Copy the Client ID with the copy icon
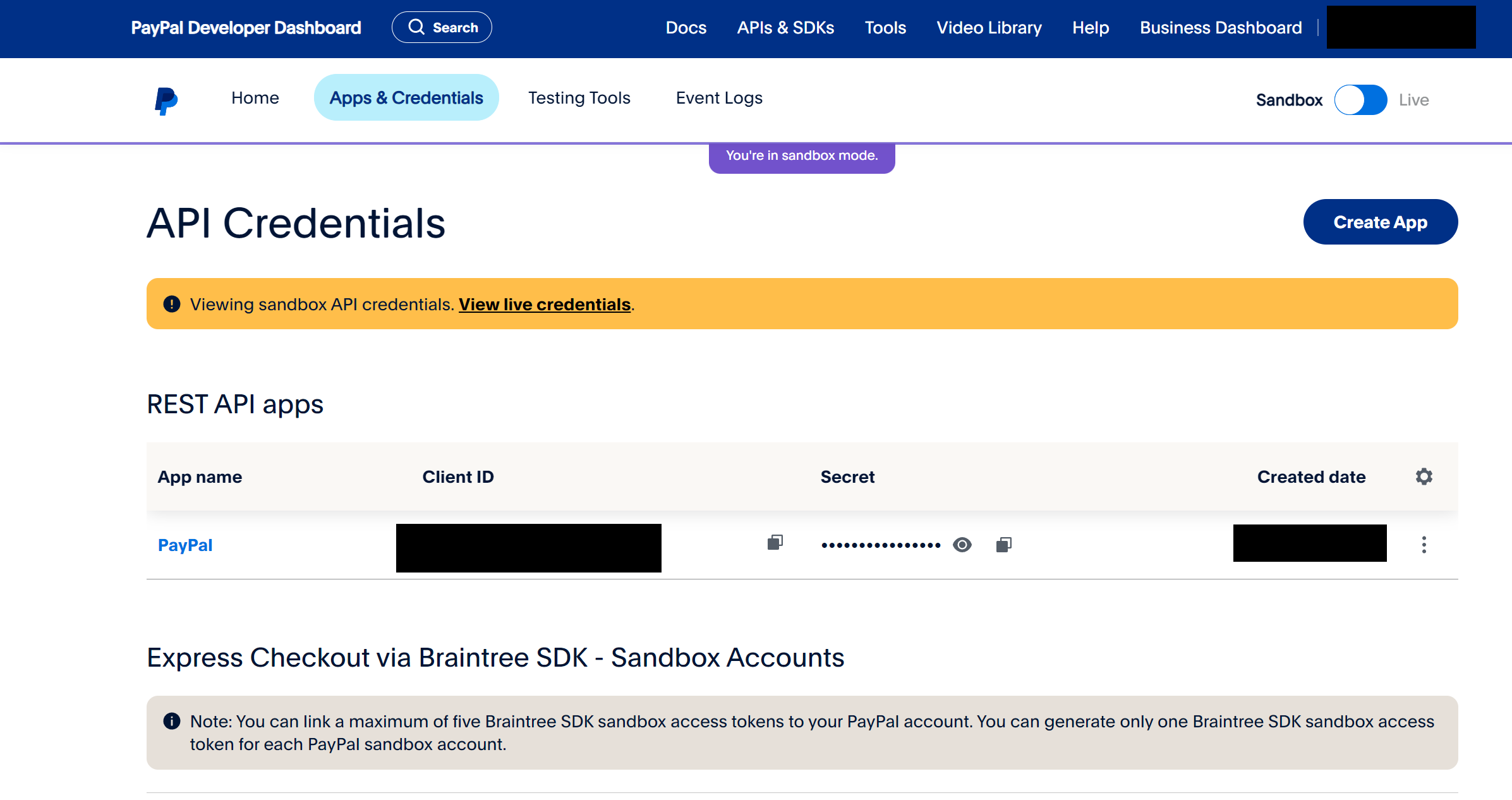Image resolution: width=1512 pixels, height=800 pixels. [x=775, y=543]
